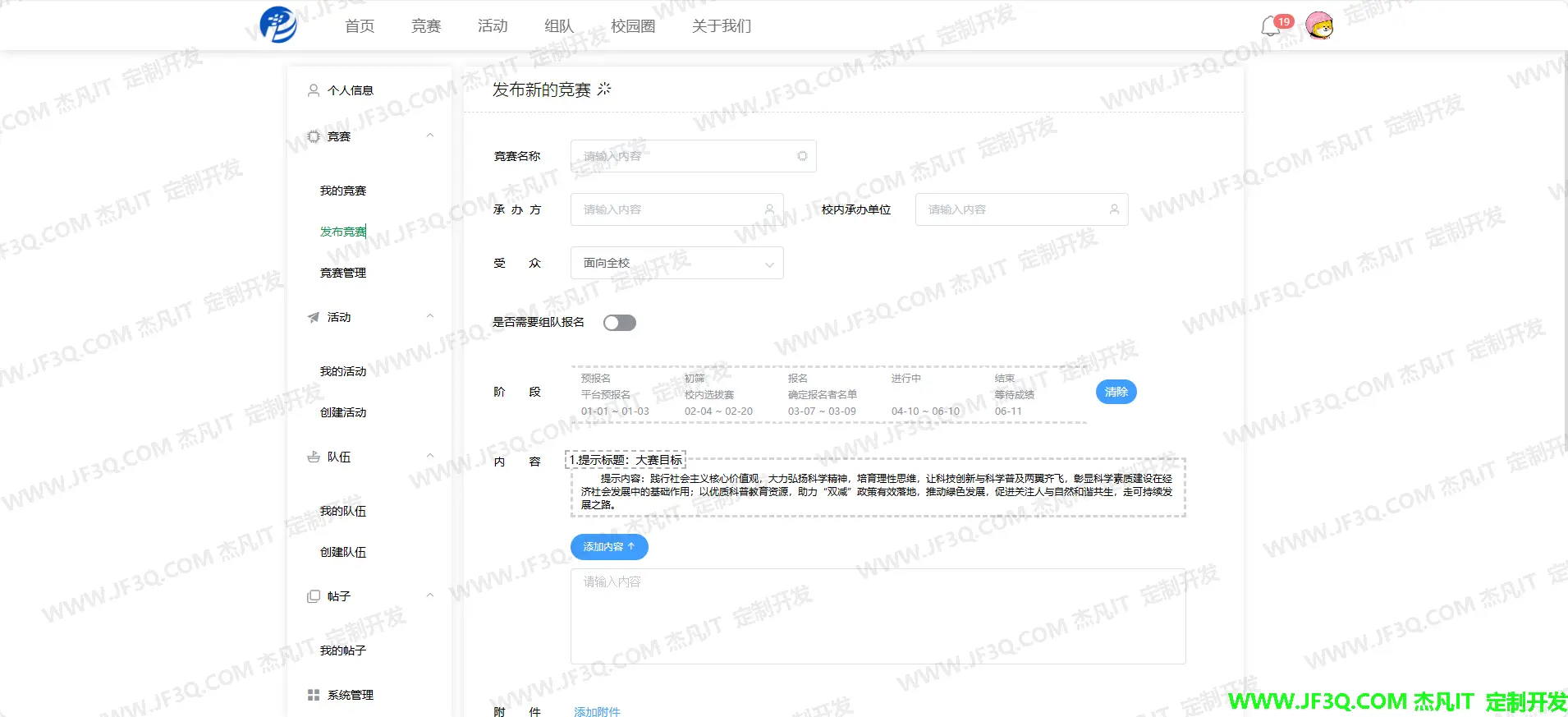Open the 受众 dropdown 面向全校
Screen dimensions: 1568x717
(676, 263)
